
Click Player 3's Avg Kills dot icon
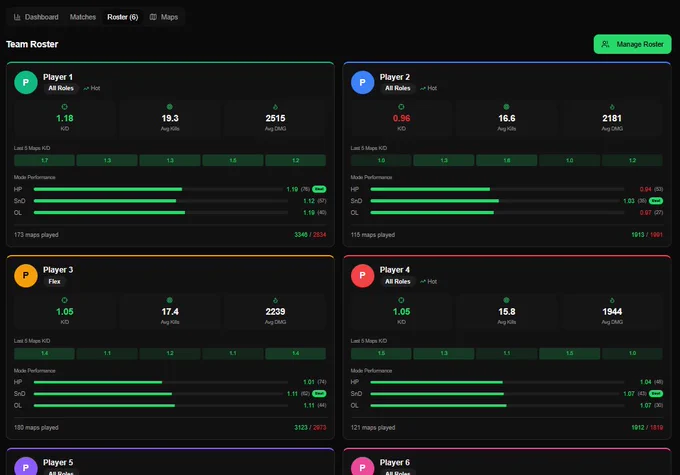click(x=170, y=300)
